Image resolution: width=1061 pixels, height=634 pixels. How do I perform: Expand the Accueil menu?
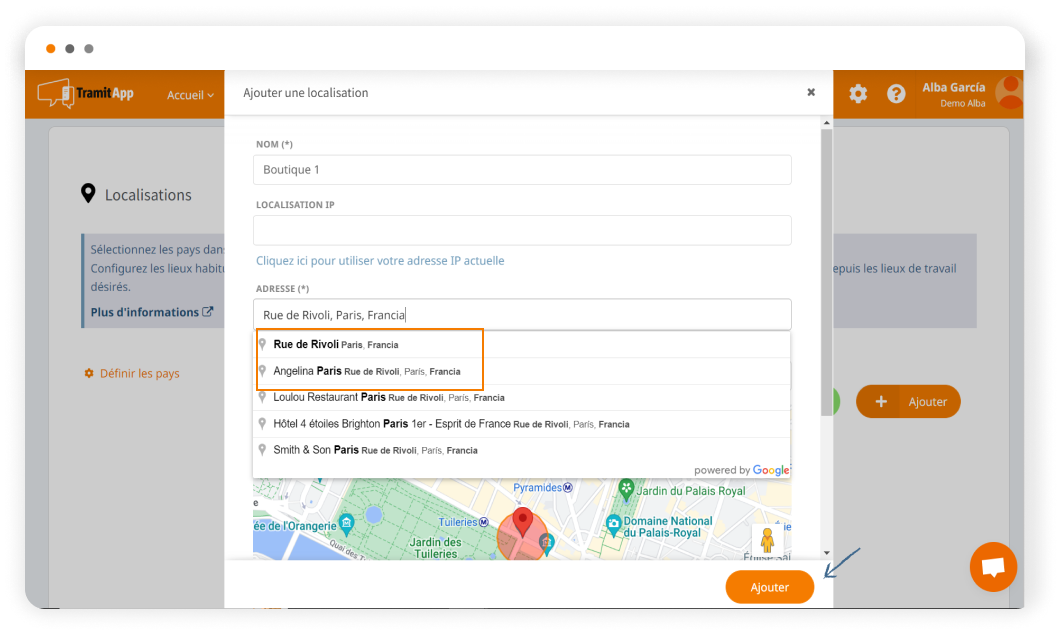tap(190, 95)
